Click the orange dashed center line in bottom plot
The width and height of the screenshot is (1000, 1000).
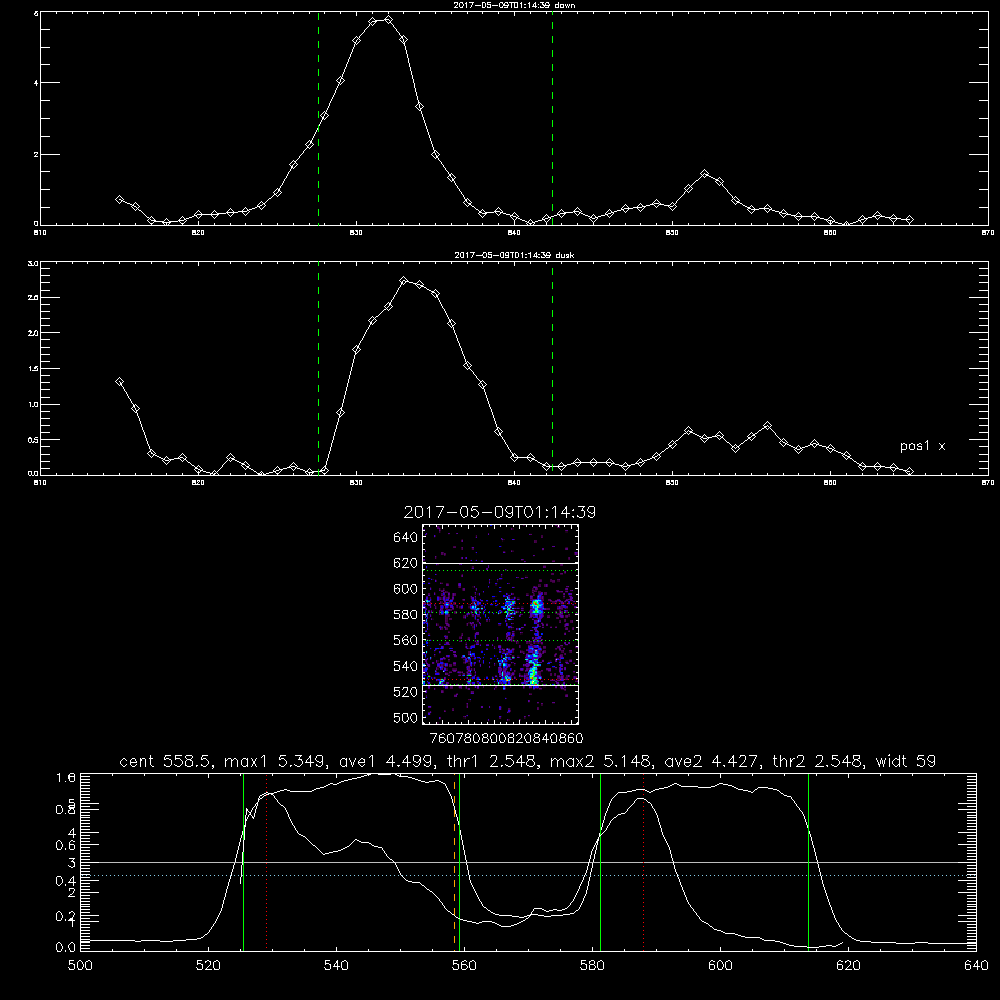pyautogui.click(x=455, y=861)
